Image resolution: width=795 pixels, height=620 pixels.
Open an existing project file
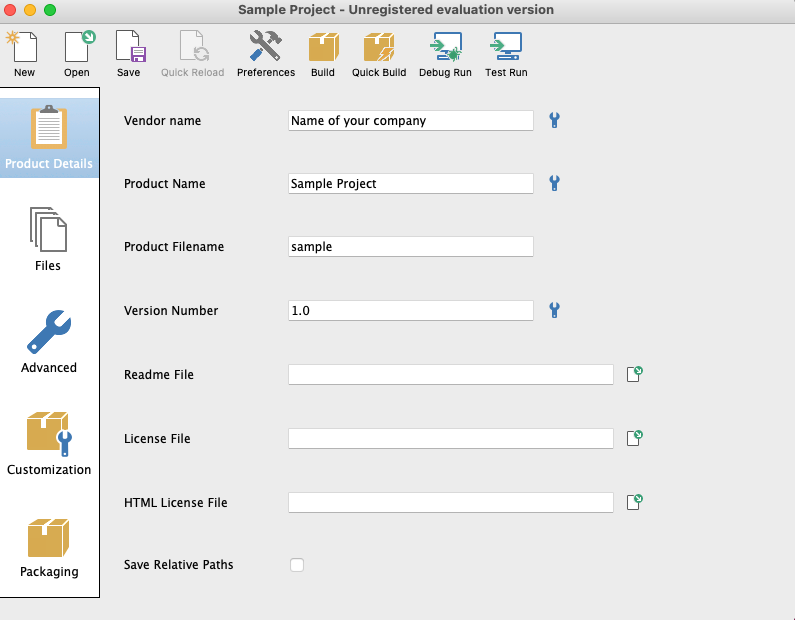tap(77, 54)
